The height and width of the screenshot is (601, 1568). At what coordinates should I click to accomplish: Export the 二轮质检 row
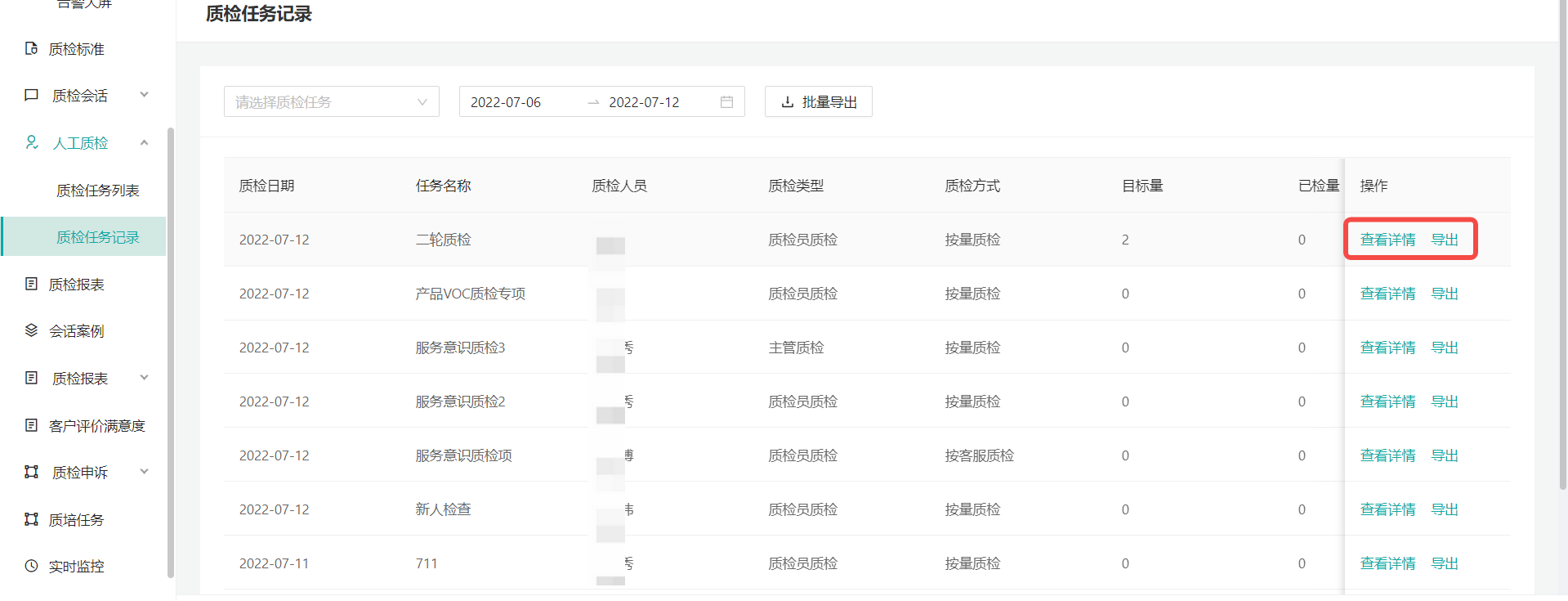(1445, 240)
